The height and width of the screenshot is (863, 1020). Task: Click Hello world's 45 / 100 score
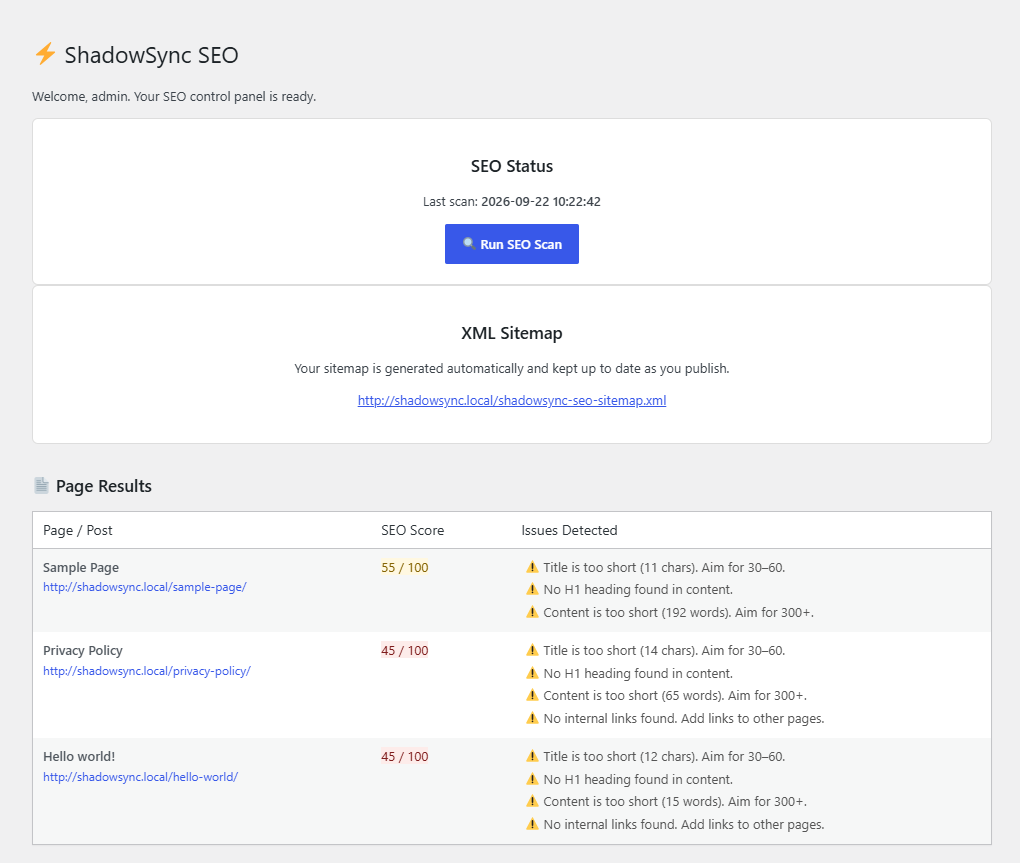coord(405,756)
